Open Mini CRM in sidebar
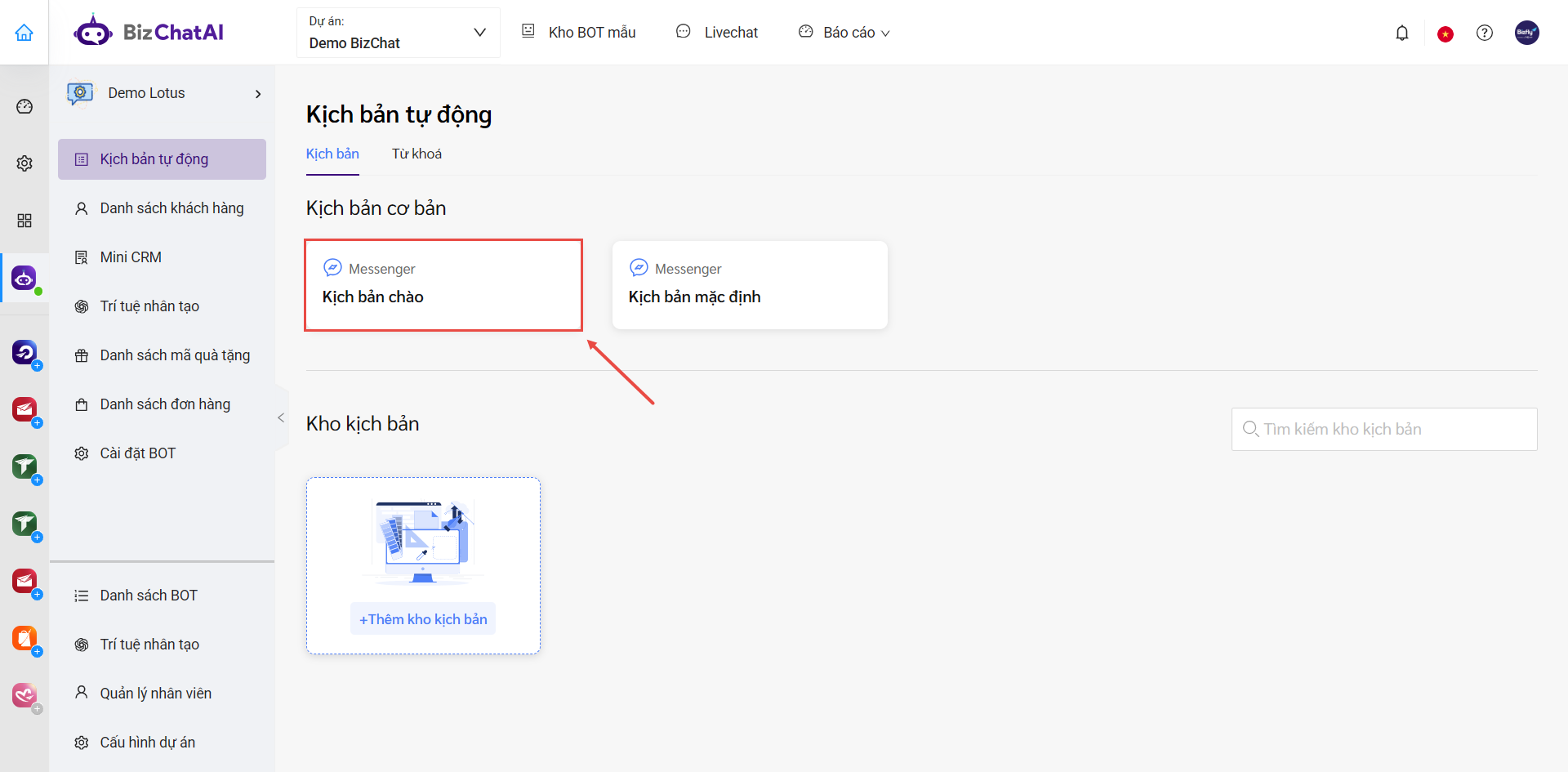The width and height of the screenshot is (1568, 772). [162, 257]
